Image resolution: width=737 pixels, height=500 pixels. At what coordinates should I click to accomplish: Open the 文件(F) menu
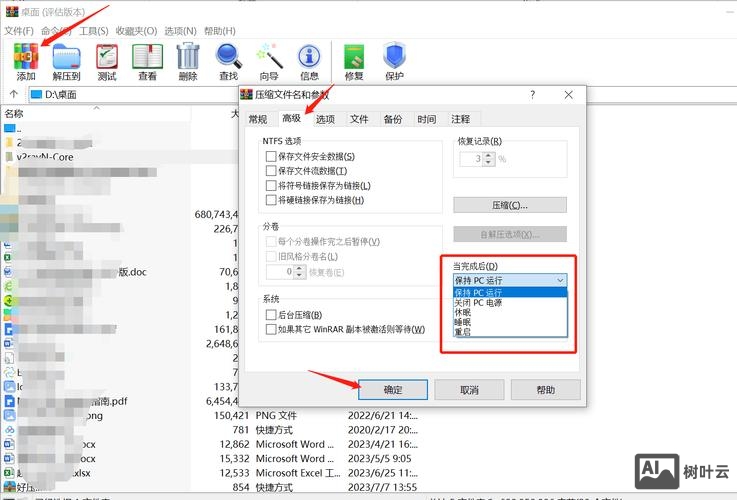coord(19,31)
